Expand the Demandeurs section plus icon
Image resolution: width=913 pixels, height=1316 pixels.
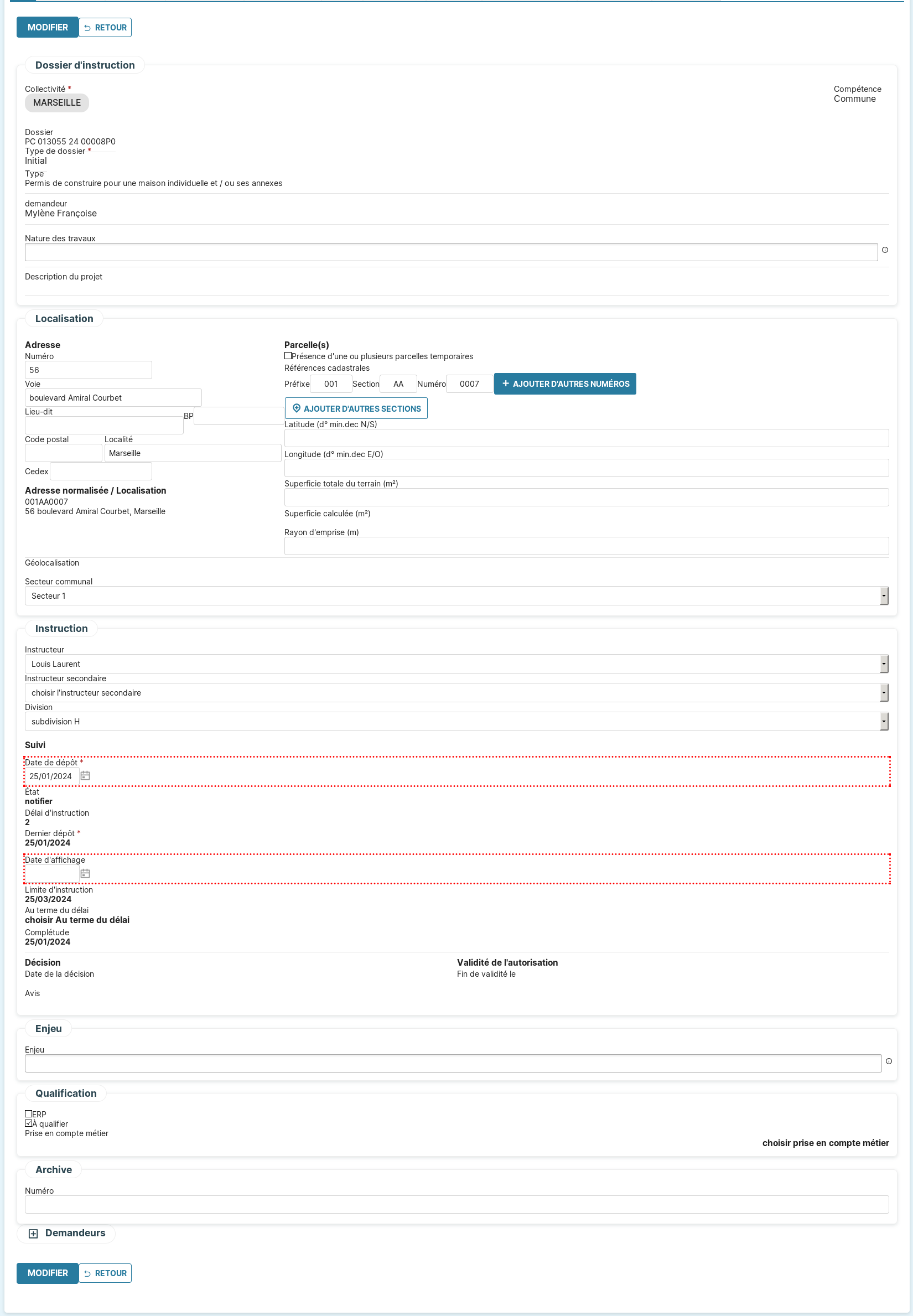[33, 1234]
